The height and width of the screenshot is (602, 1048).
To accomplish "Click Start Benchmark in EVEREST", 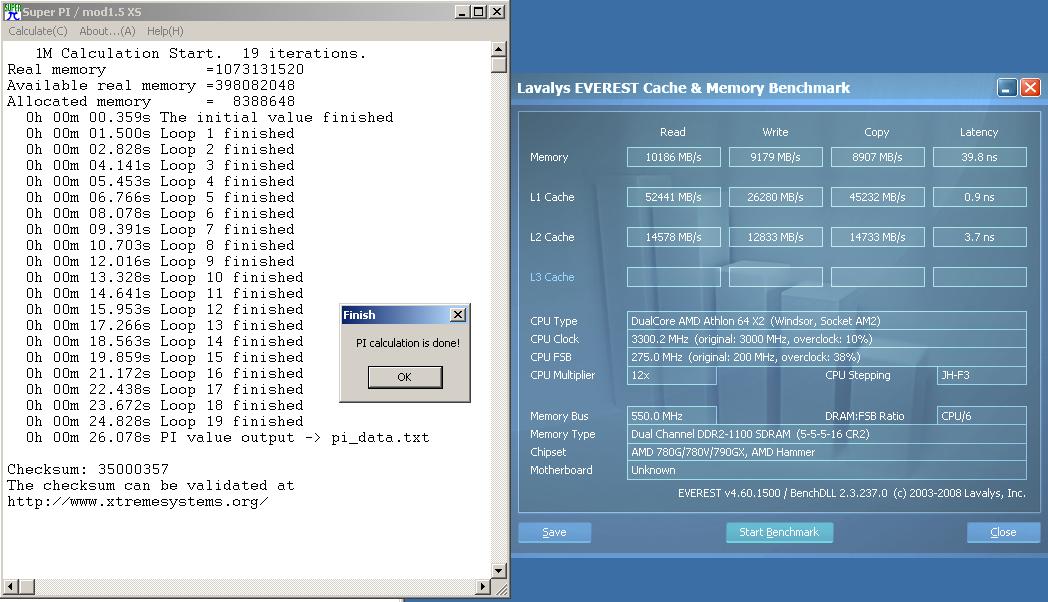I will click(779, 532).
